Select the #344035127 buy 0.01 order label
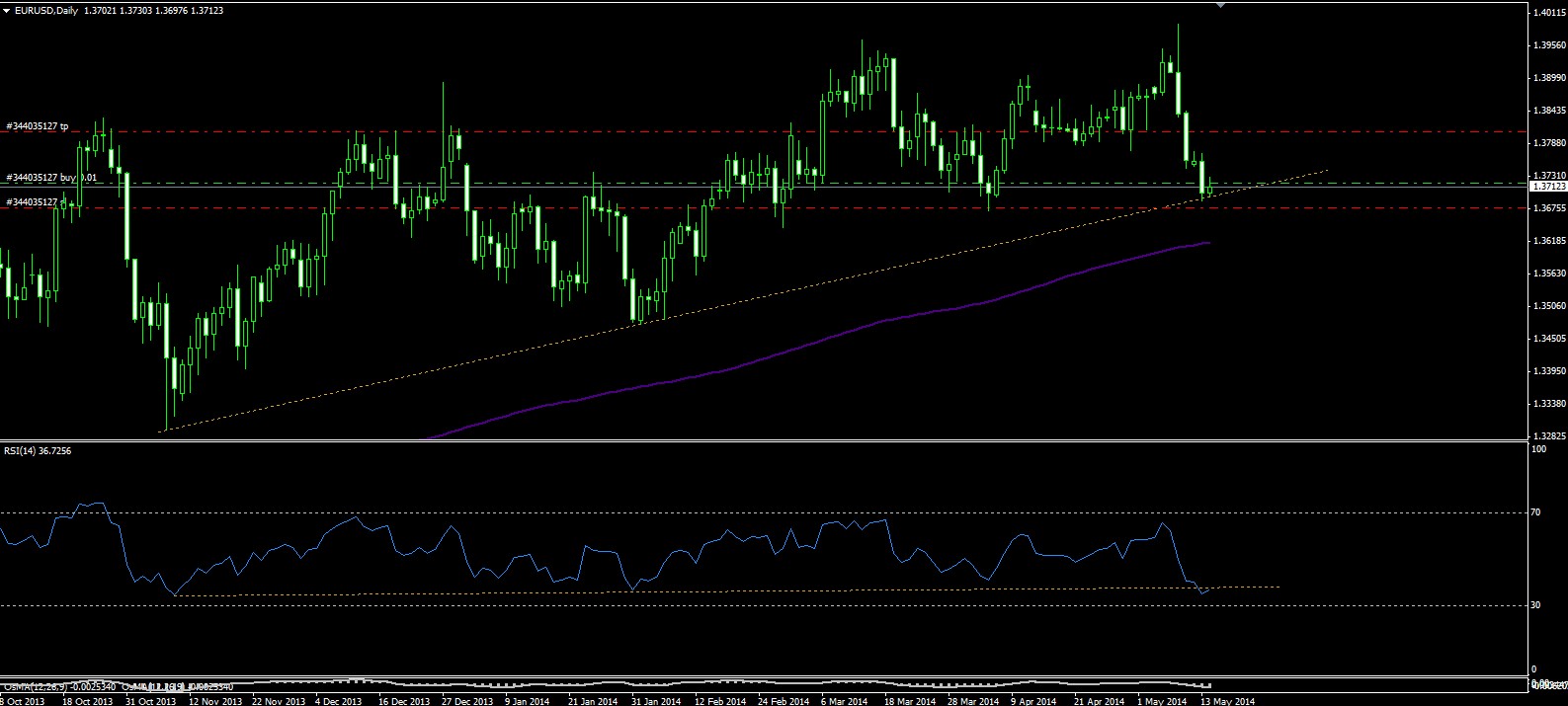This screenshot has height=706, width=1568. click(51, 178)
